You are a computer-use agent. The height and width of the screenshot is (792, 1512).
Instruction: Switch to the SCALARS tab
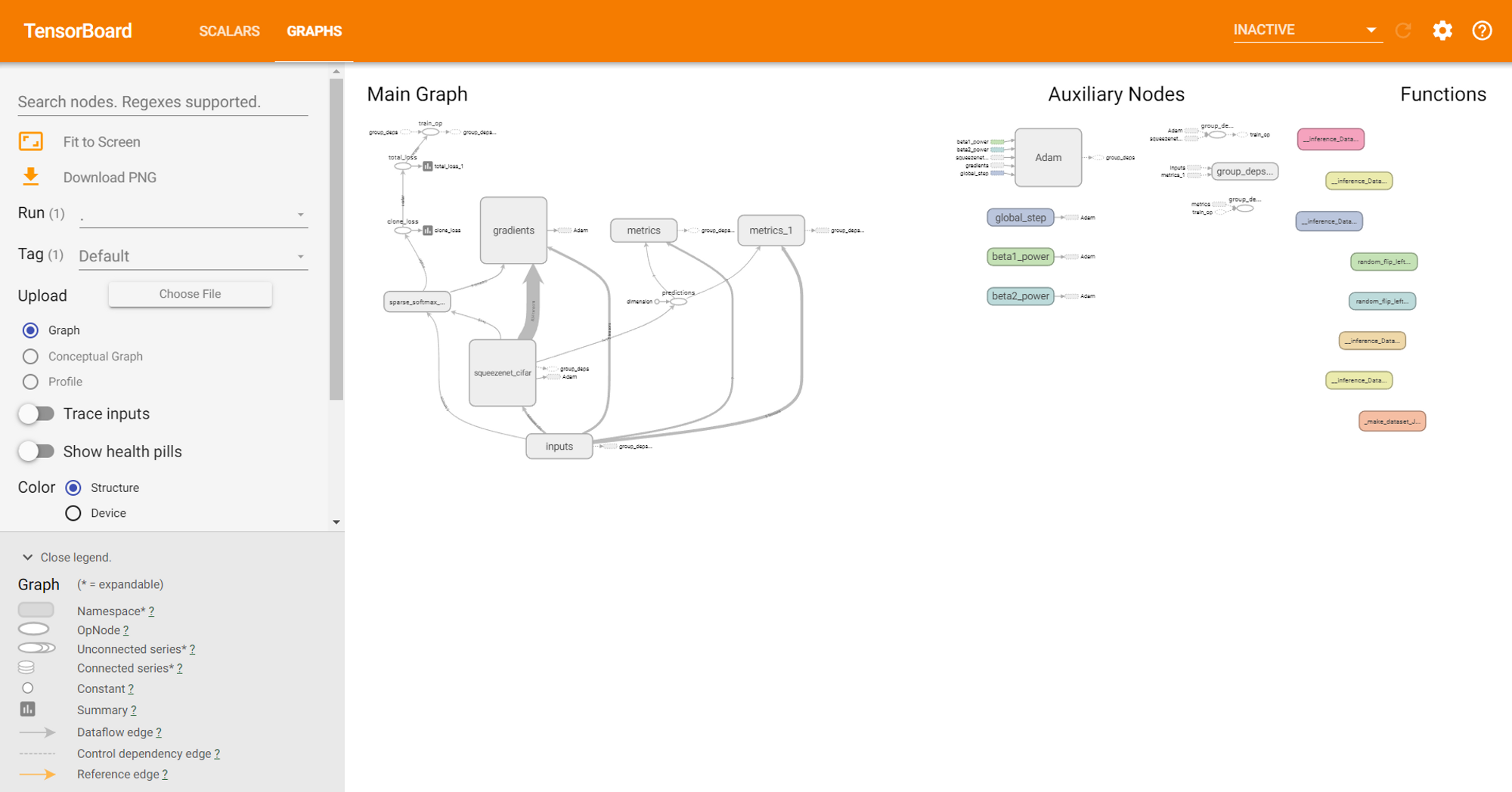(x=229, y=31)
